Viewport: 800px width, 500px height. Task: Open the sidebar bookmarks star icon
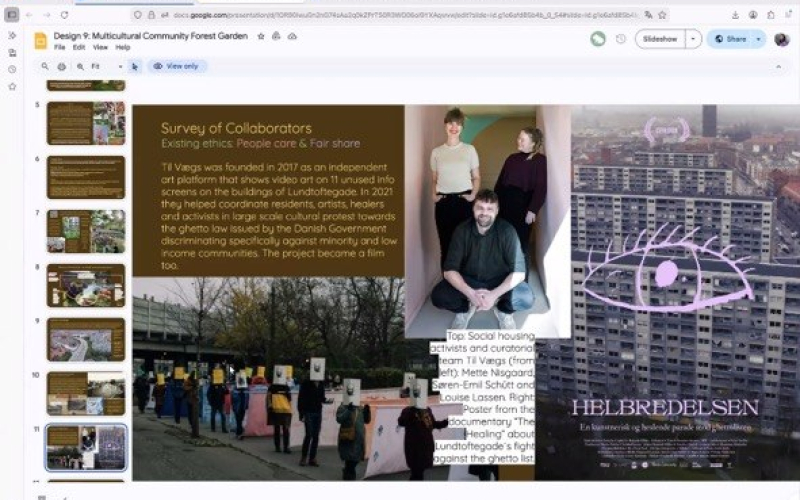click(12, 87)
